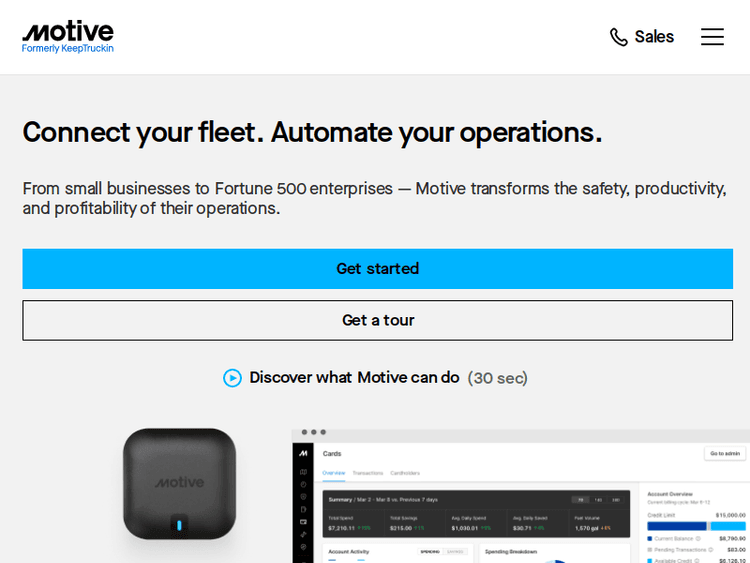Viewport: 750px width, 563px height.
Task: Click the black Motive device image
Action: 179,484
